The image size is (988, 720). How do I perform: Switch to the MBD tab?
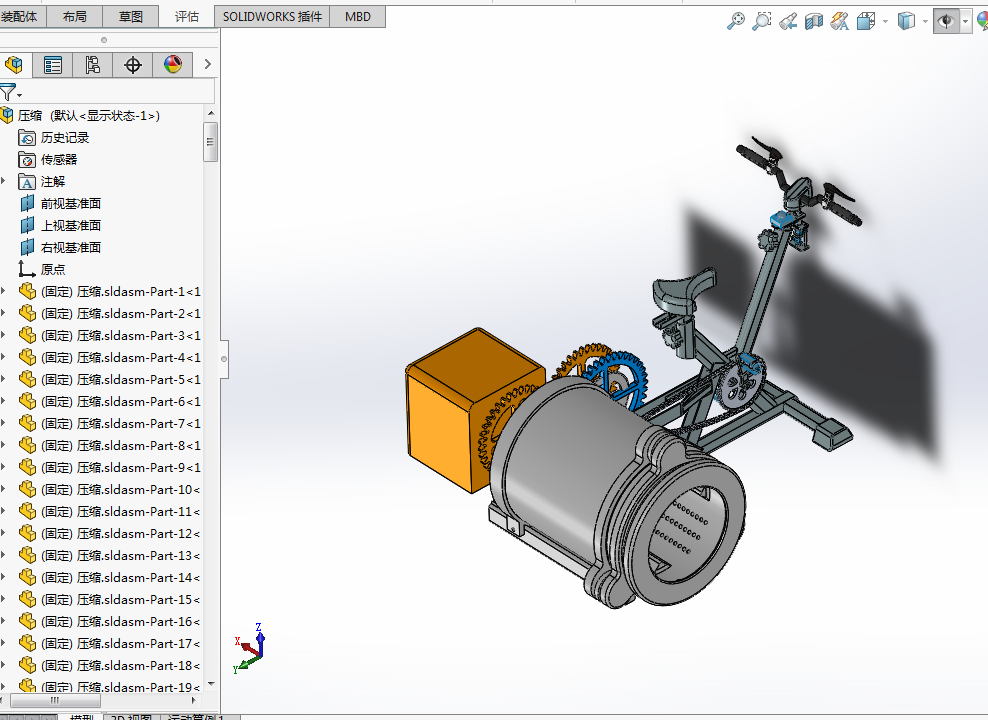[357, 17]
